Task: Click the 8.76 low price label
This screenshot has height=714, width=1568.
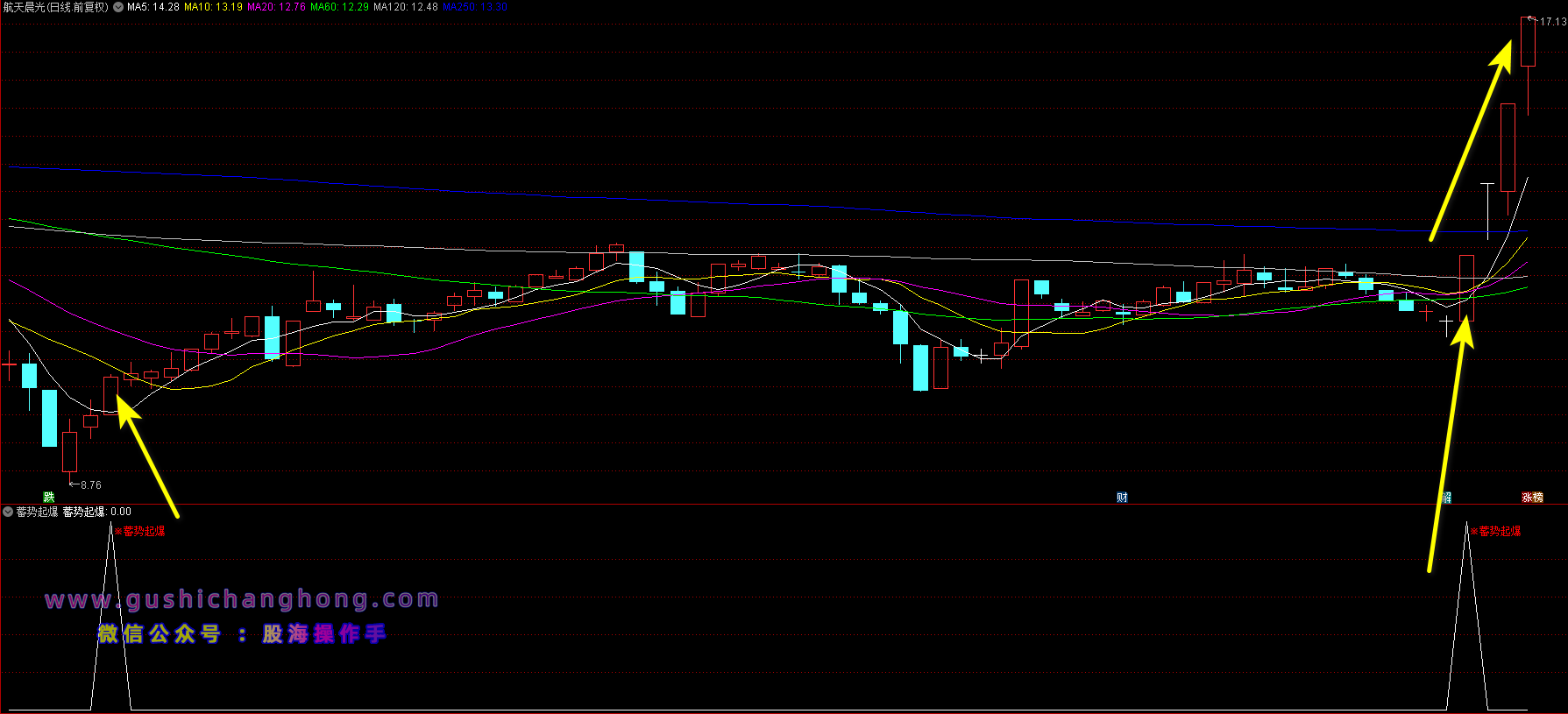Action: [x=91, y=485]
